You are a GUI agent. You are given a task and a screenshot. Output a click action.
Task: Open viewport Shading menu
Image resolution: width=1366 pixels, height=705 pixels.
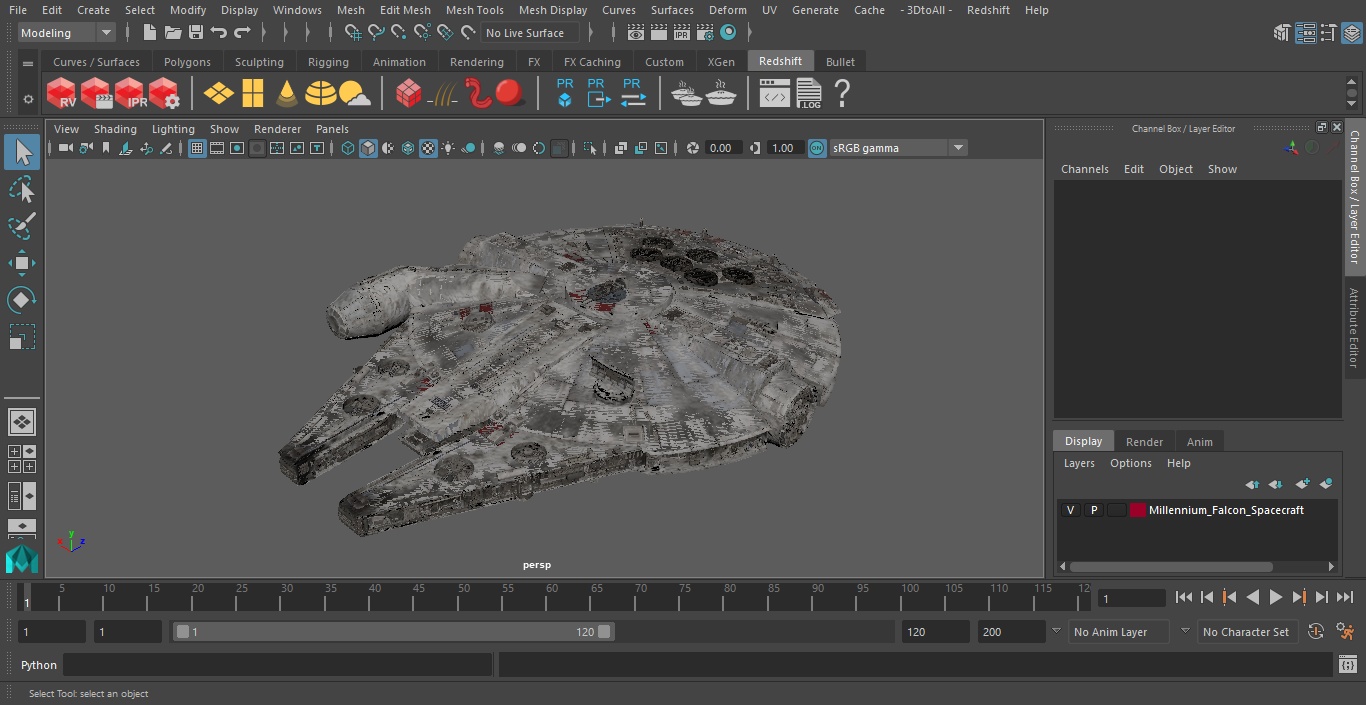coord(115,129)
